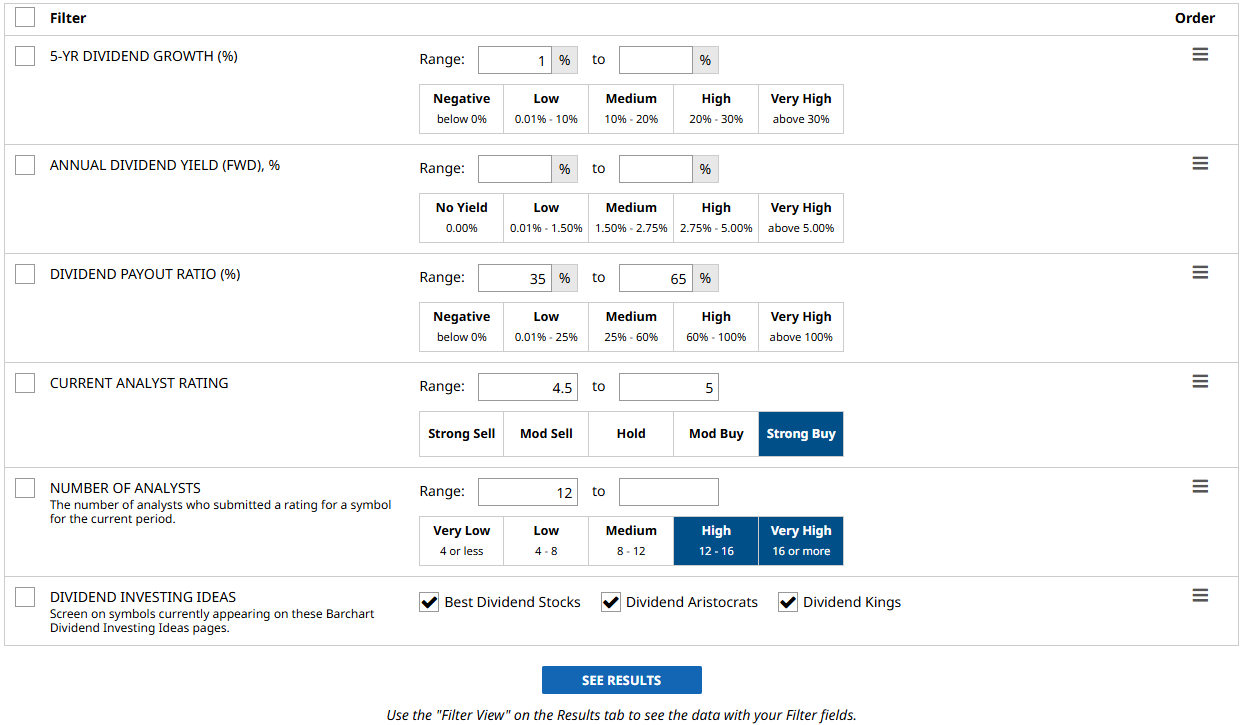1244x725 pixels.
Task: Select Medium payout ratio 25% - 60%
Action: coord(631,327)
